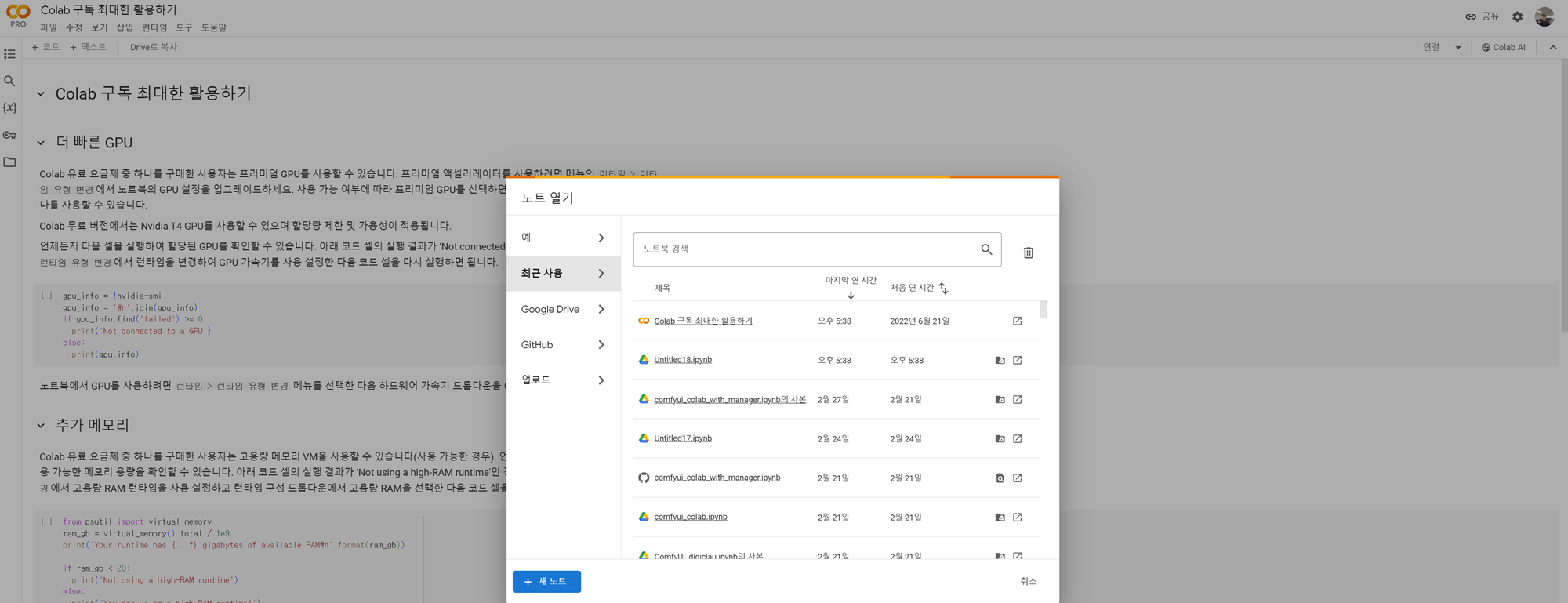1568x603 pixels.
Task: Expand the 예 examples tab
Action: point(564,238)
